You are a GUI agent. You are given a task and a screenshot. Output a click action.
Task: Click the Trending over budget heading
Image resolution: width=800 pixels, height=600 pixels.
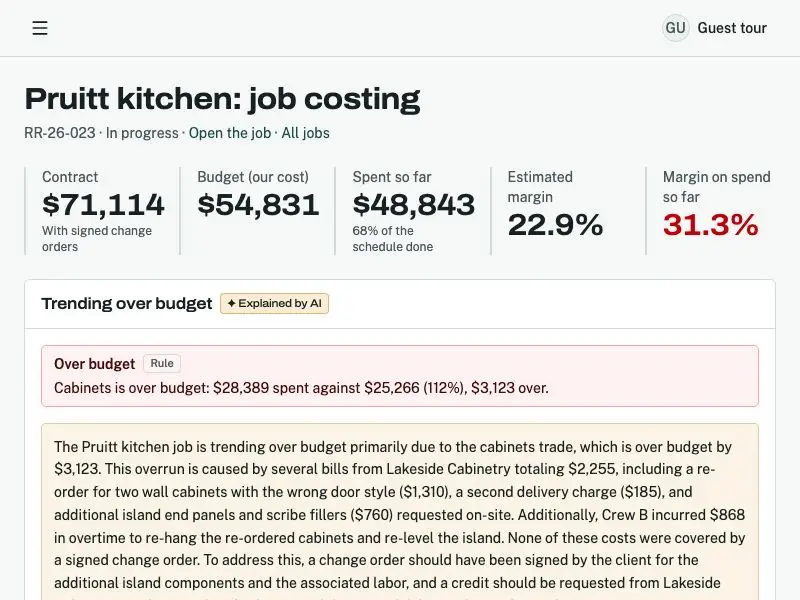(127, 304)
